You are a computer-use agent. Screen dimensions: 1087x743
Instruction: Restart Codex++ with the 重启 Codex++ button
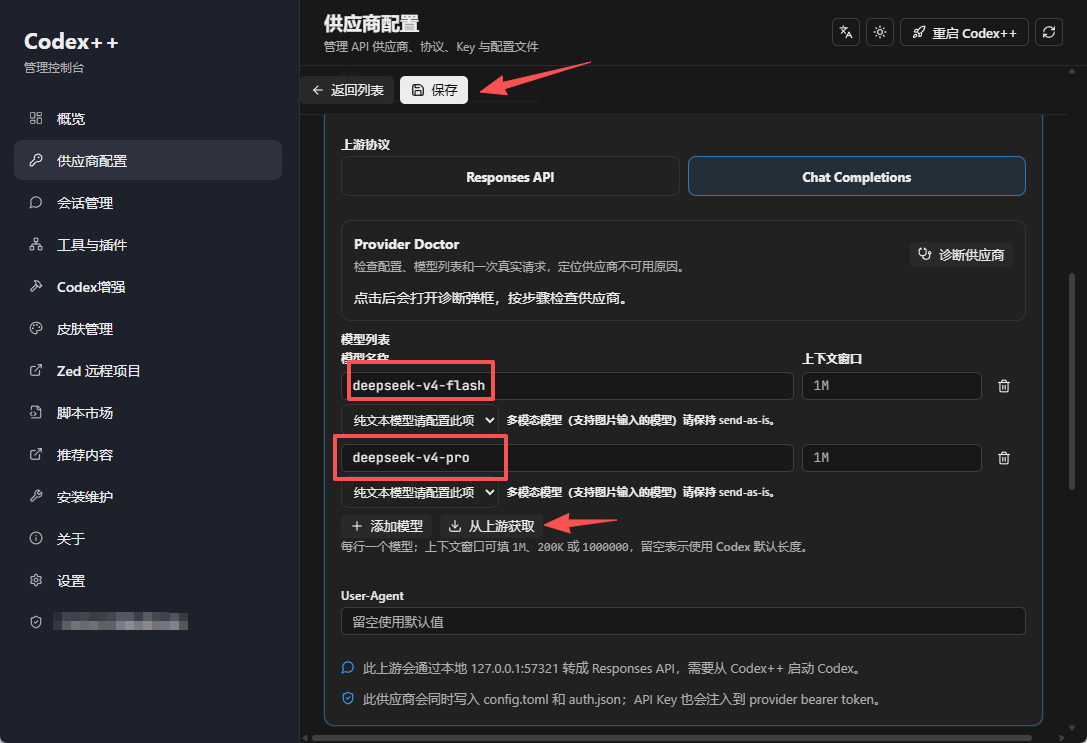tap(964, 33)
